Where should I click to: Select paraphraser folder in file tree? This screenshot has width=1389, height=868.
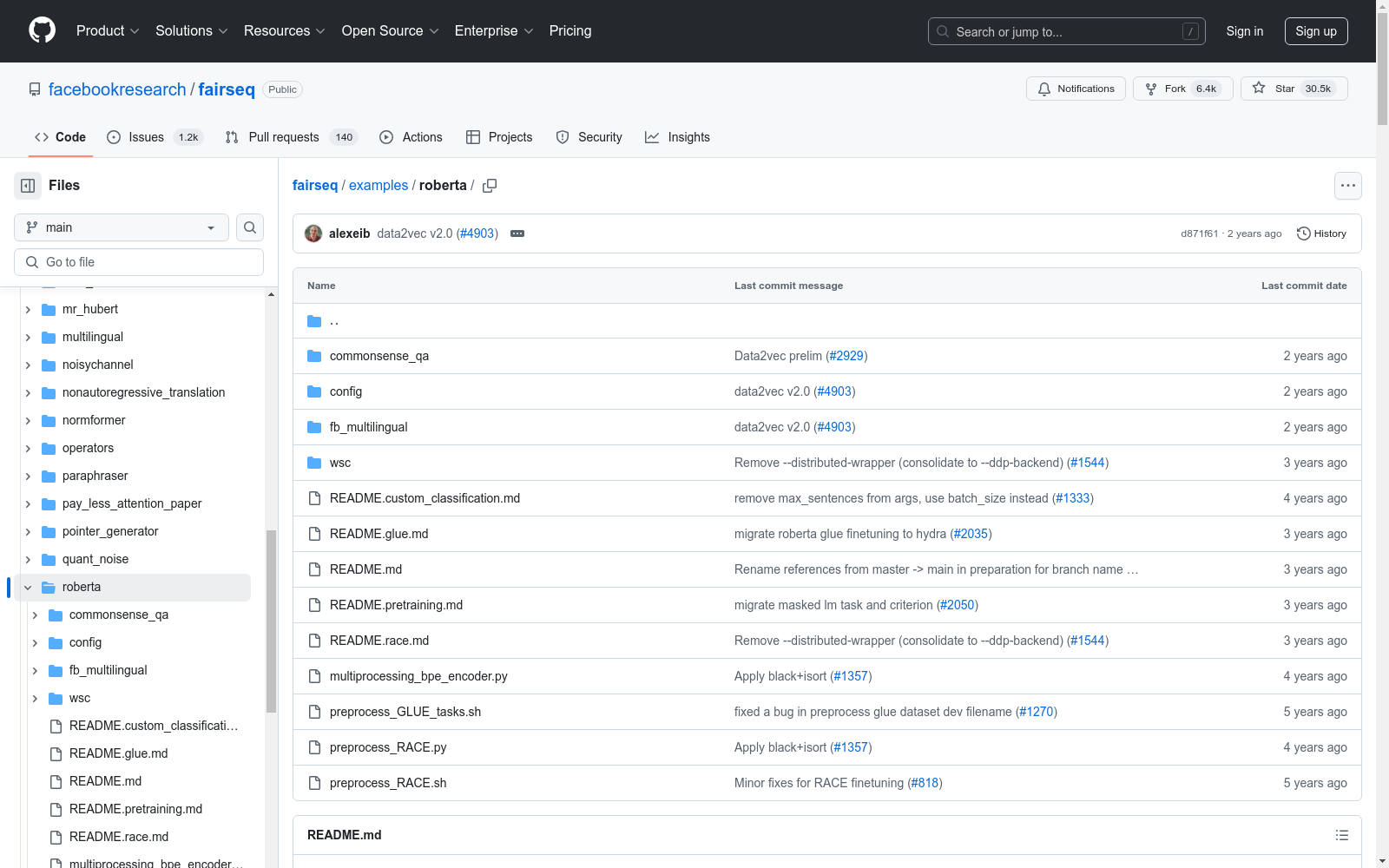(95, 477)
